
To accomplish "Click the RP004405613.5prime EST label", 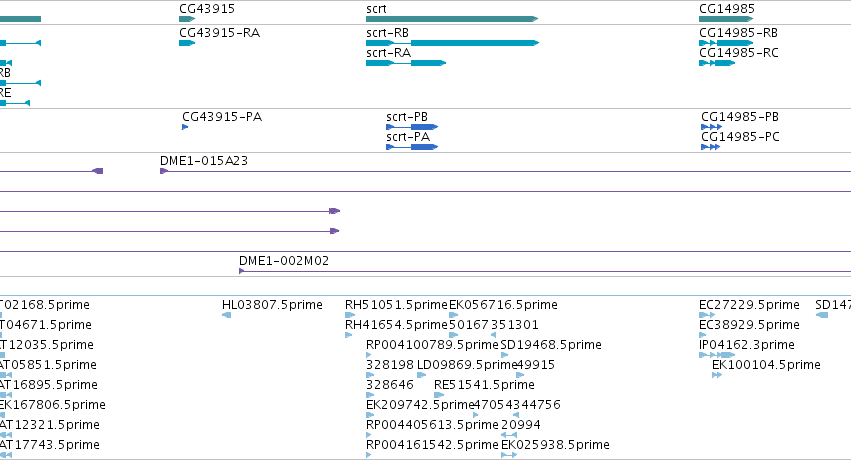I will point(432,425).
